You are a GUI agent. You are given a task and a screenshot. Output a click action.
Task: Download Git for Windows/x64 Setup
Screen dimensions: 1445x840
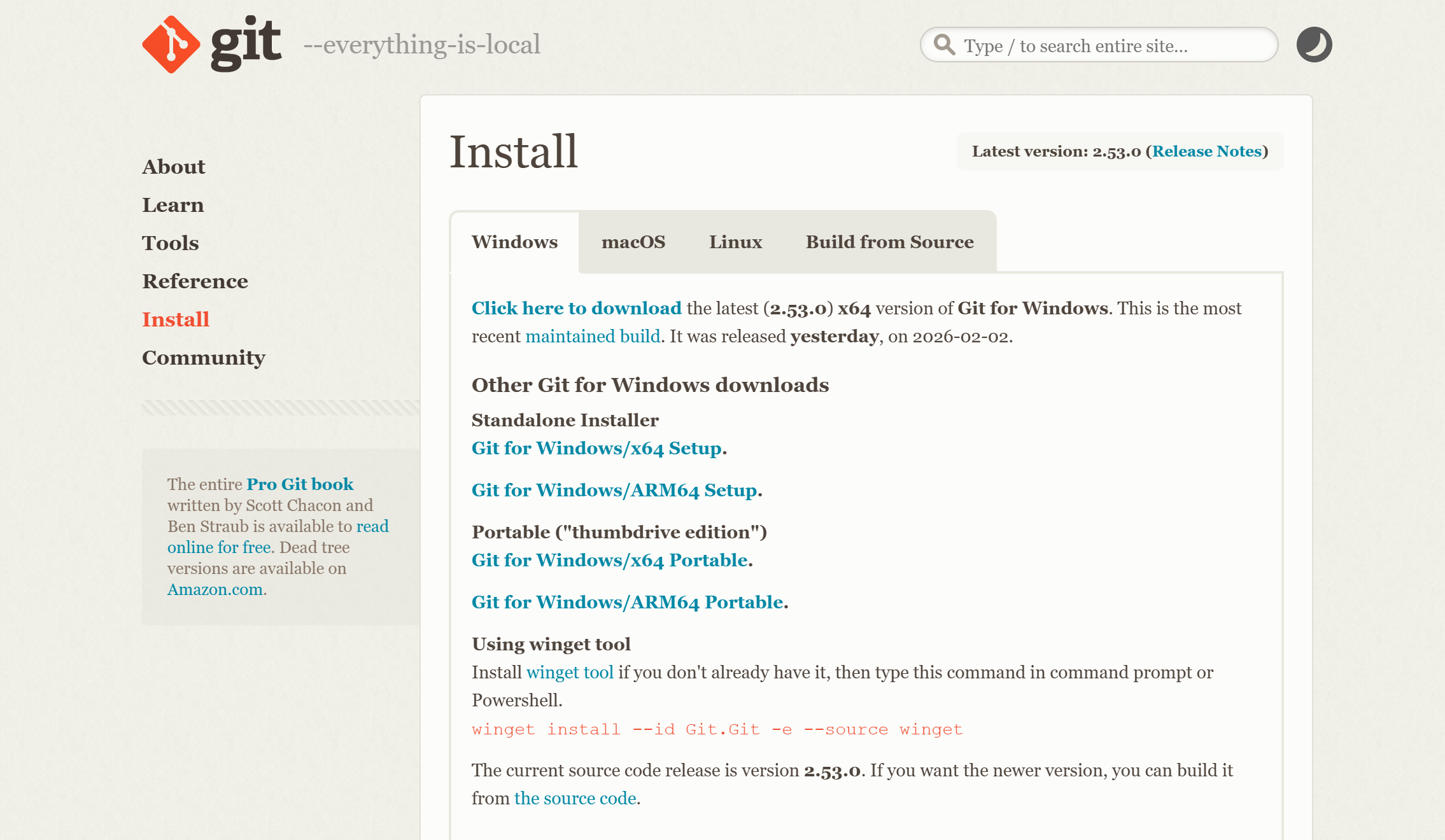click(x=596, y=449)
